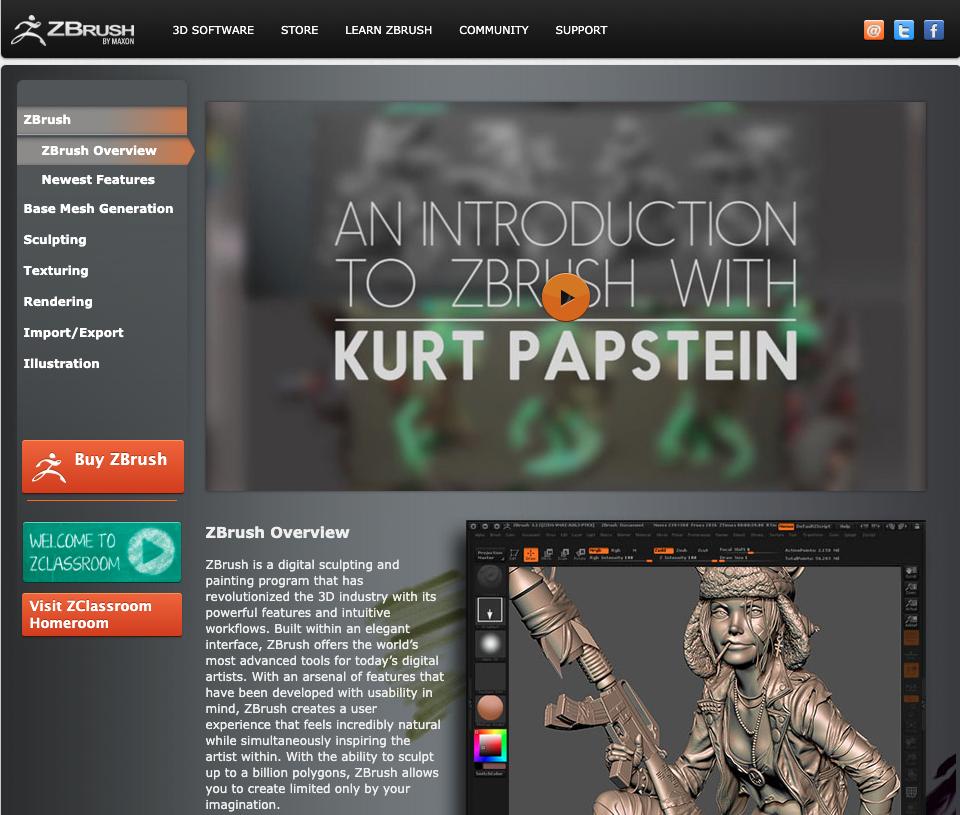The height and width of the screenshot is (815, 960).
Task: Open the Learn ZBrush menu
Action: tap(388, 30)
